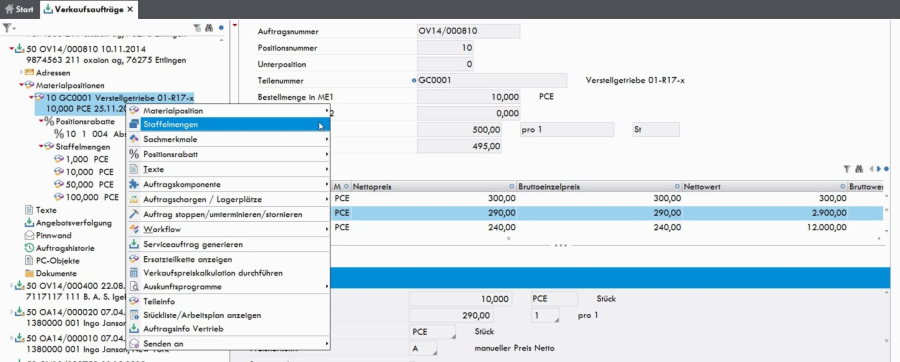The width and height of the screenshot is (900, 362).
Task: Open Positionsrabatt context menu entry
Action: coord(228,154)
